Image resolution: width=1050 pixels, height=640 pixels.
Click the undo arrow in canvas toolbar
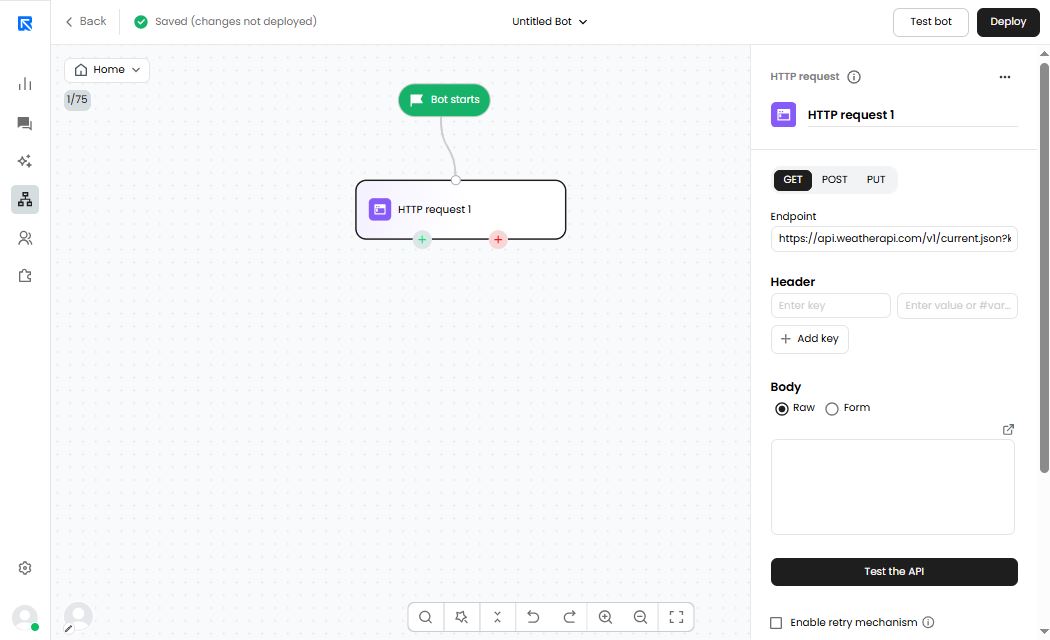(x=533, y=617)
